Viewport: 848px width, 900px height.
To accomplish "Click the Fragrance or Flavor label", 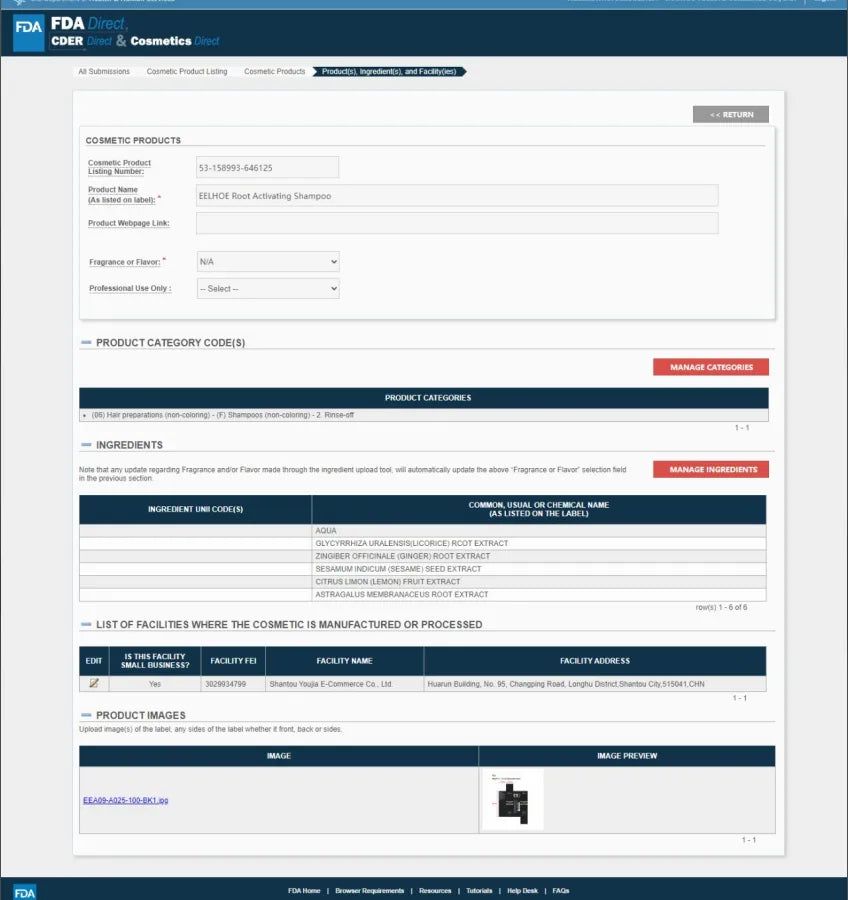I will pyautogui.click(x=125, y=262).
